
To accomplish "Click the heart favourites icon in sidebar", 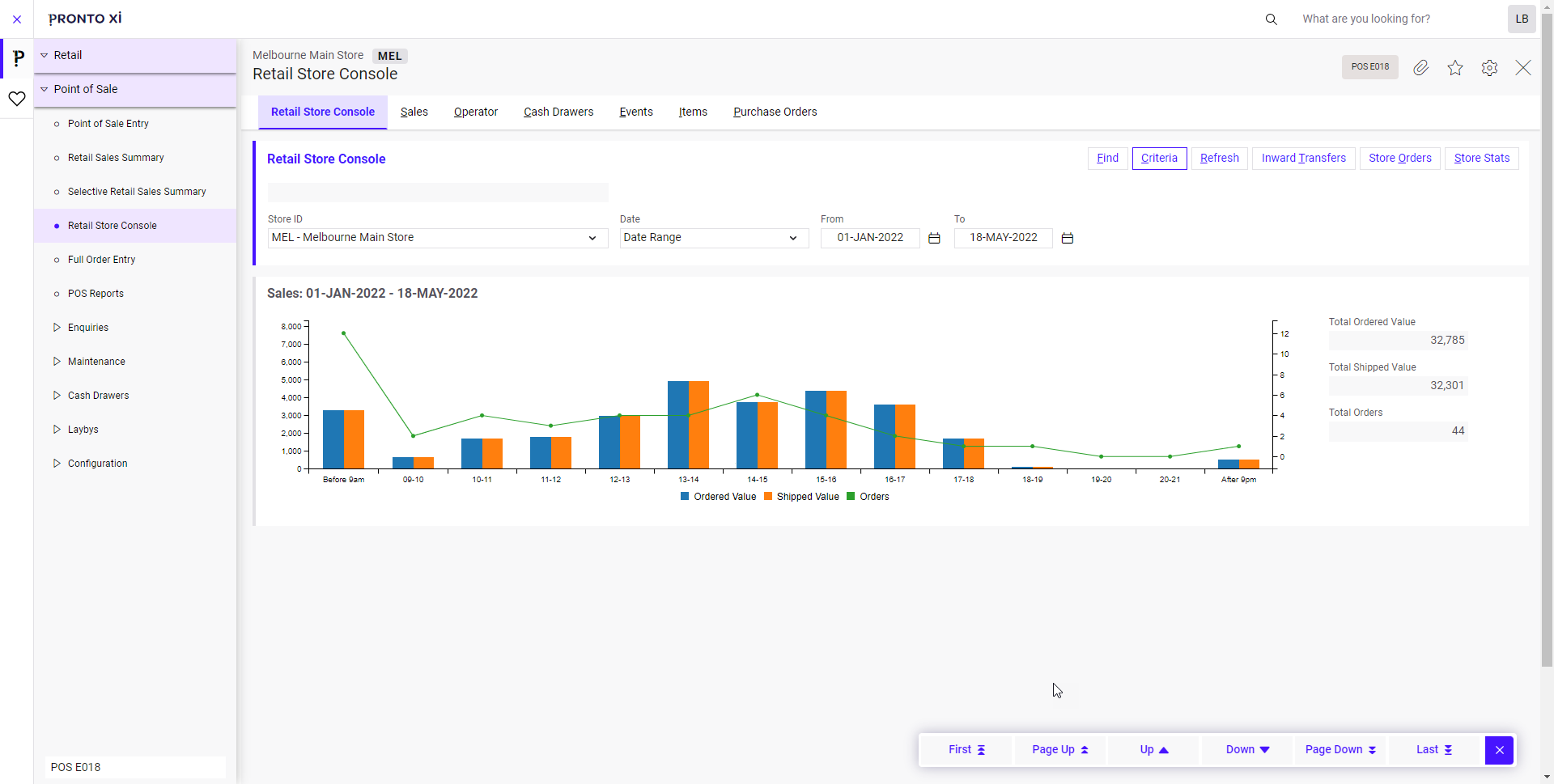I will 16,98.
